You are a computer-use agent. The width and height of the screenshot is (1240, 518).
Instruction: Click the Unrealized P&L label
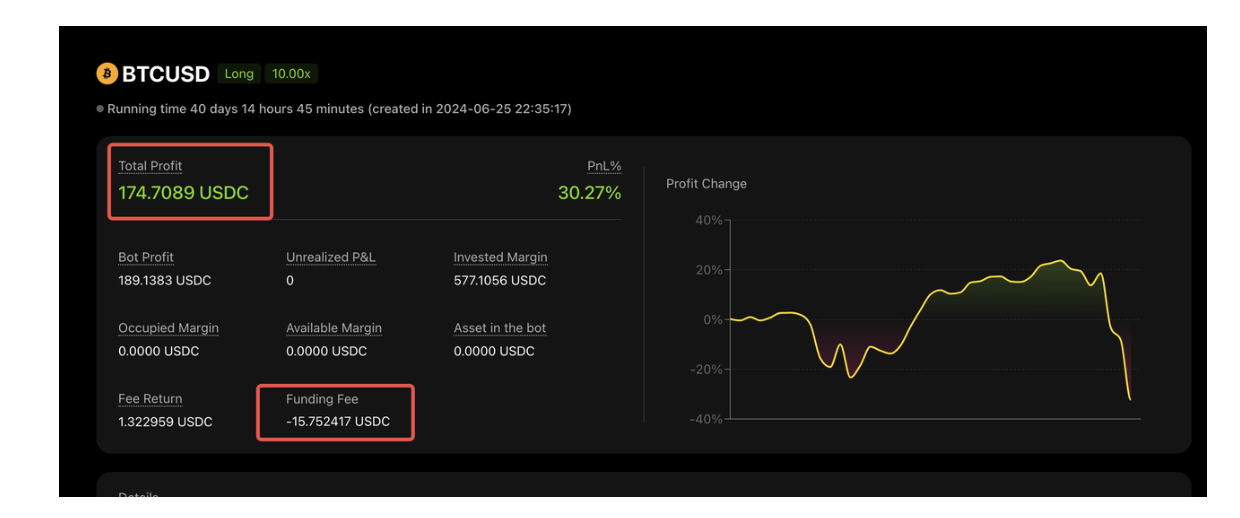pos(331,257)
